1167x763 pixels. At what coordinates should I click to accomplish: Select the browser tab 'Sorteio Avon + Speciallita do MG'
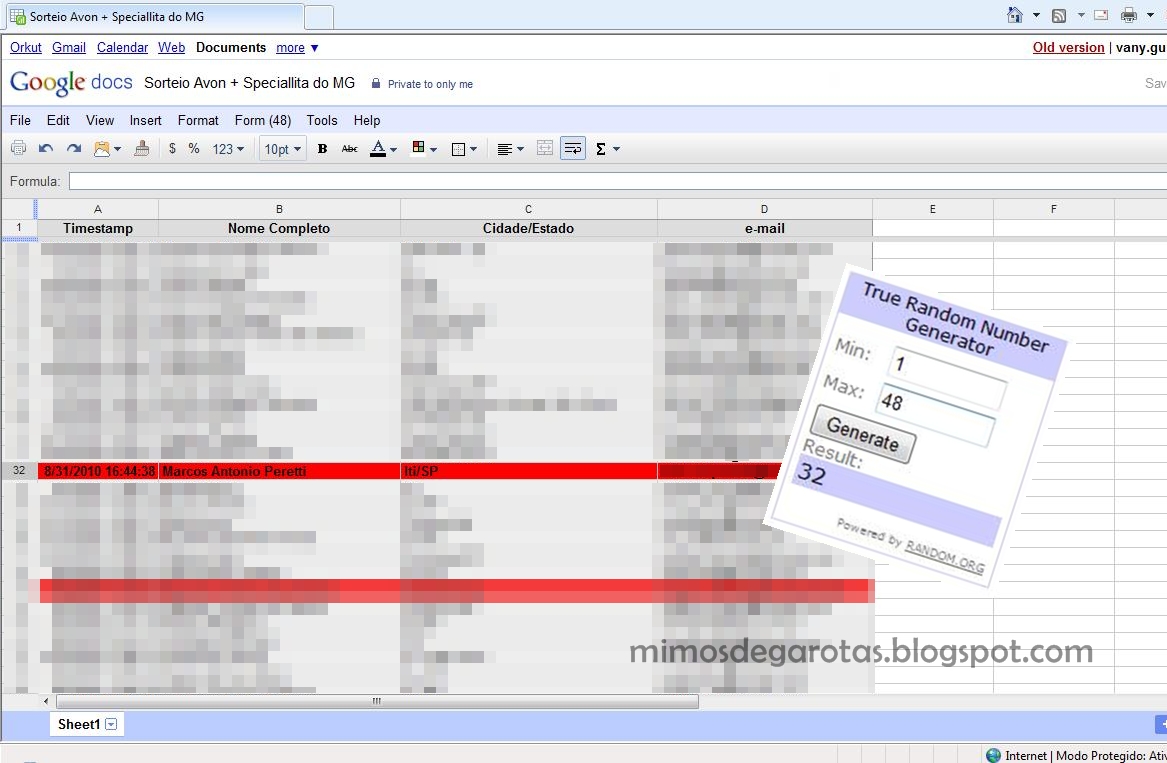153,16
